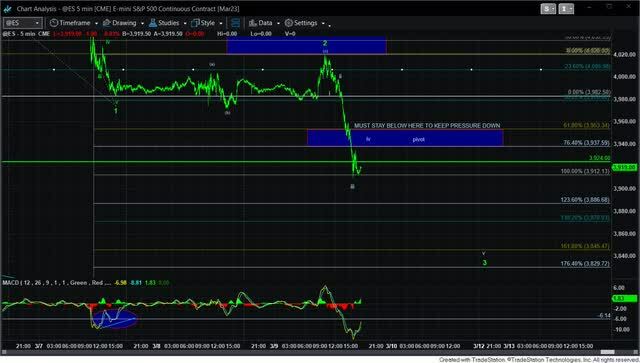Screen dimensions: 640x363
Task: Click the Data bar-chart icon
Action: (253, 23)
